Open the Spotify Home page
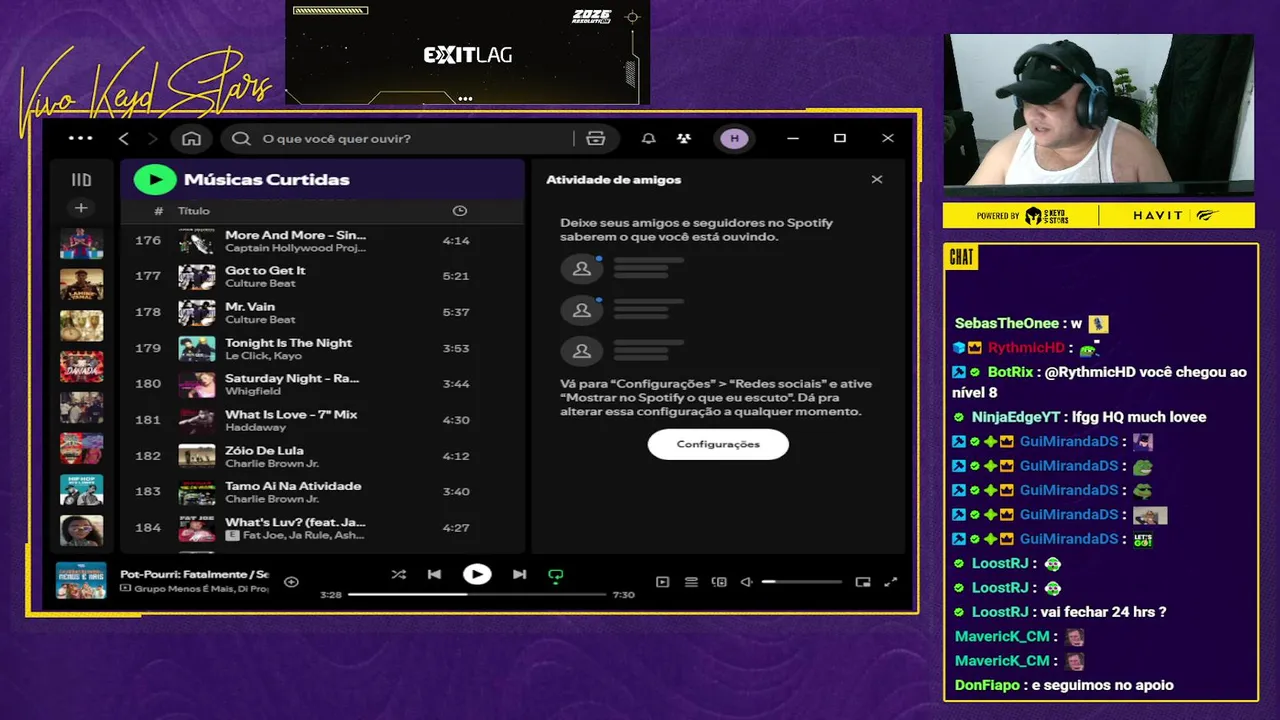 (x=192, y=138)
